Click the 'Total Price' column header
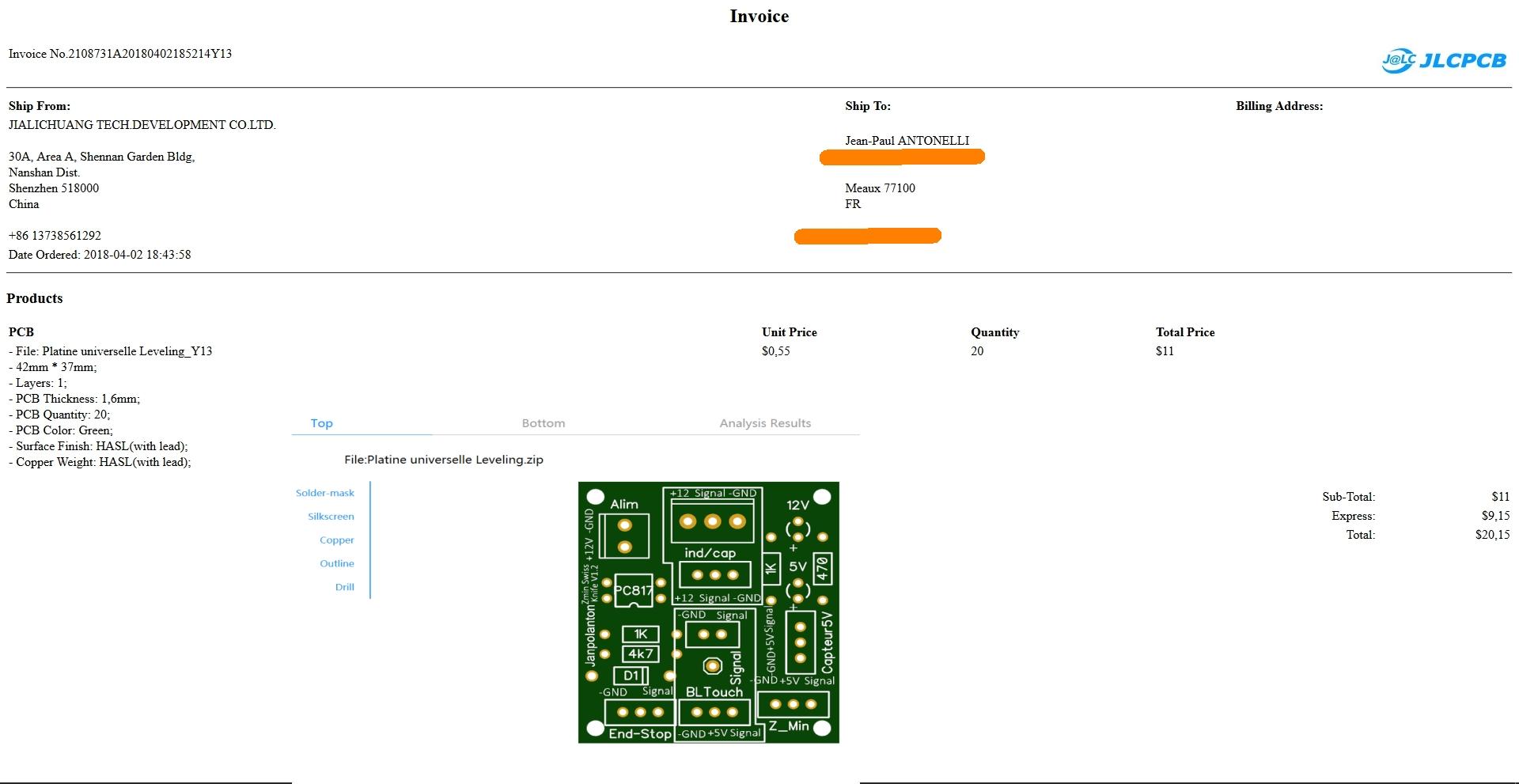The width and height of the screenshot is (1519, 784). pos(1185,332)
